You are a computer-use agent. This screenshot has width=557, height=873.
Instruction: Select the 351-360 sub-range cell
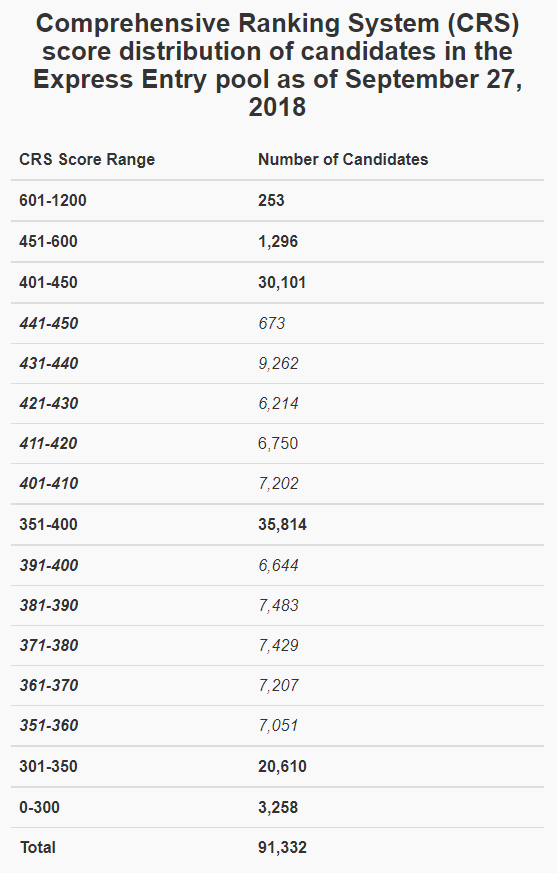click(x=48, y=725)
